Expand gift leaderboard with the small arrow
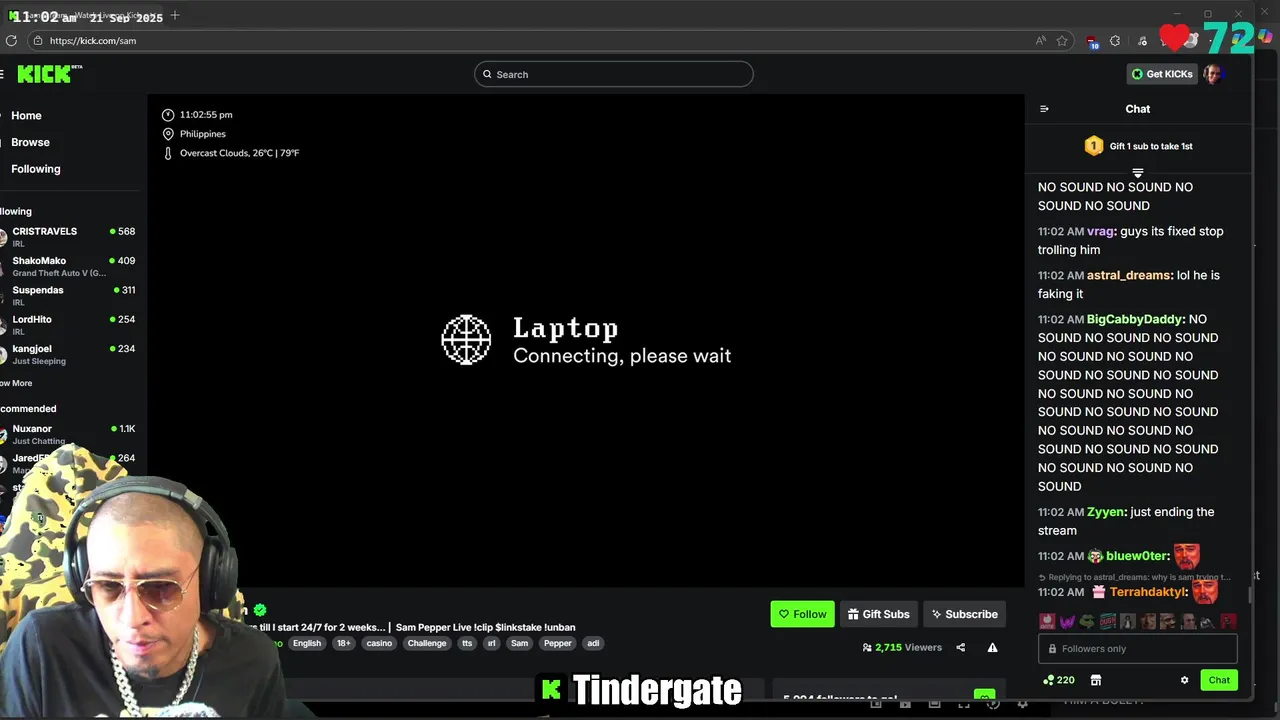Image resolution: width=1280 pixels, height=720 pixels. pyautogui.click(x=1138, y=174)
